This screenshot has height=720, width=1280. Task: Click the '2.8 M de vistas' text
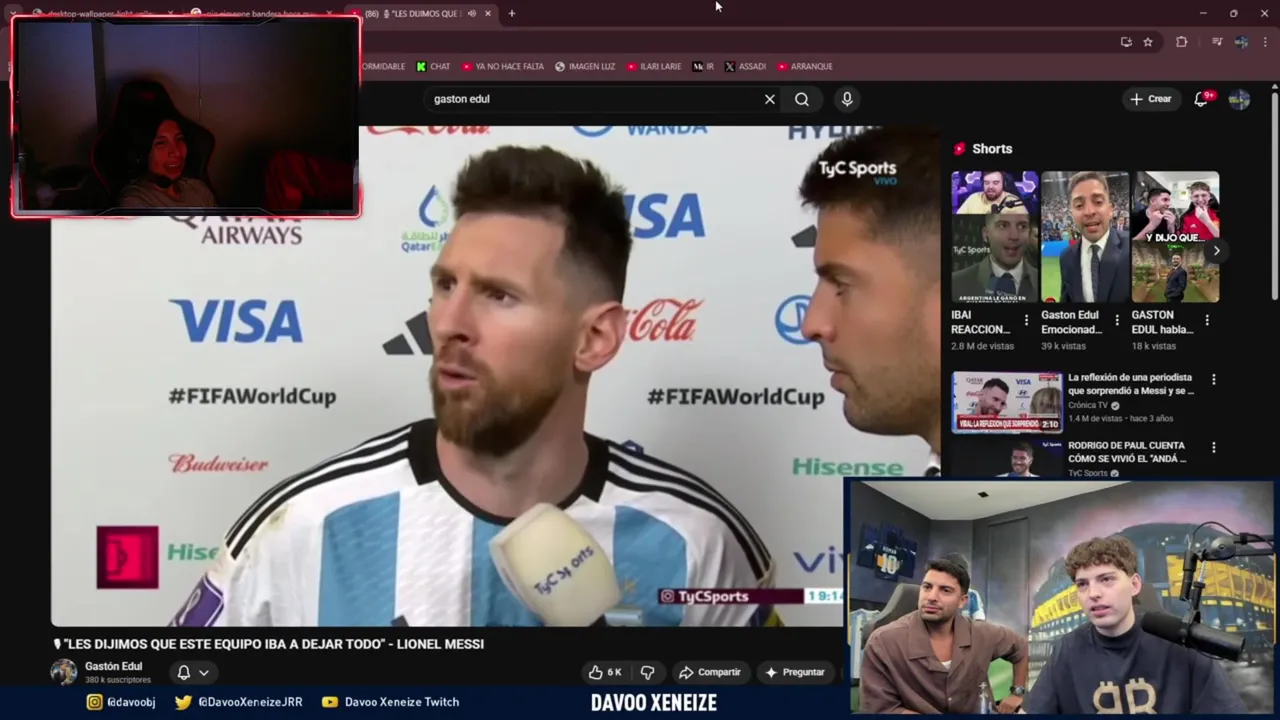click(x=983, y=346)
